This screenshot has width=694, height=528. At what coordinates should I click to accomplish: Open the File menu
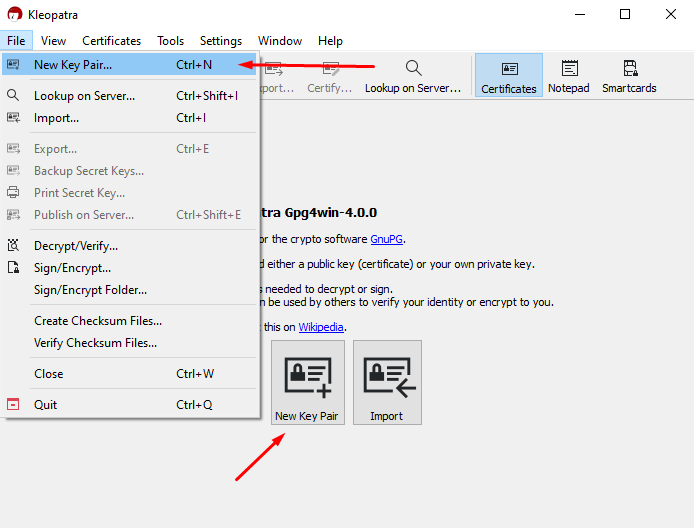coord(16,41)
